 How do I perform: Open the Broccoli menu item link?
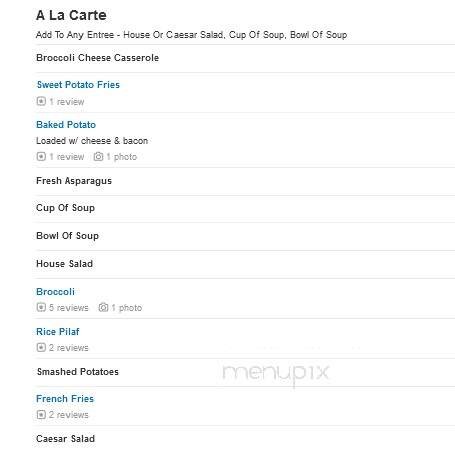point(55,292)
